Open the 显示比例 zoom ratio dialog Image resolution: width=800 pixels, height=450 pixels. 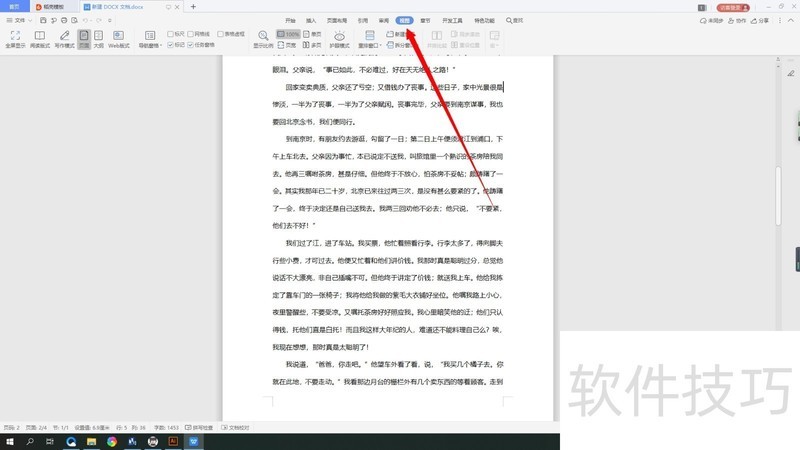(263, 39)
